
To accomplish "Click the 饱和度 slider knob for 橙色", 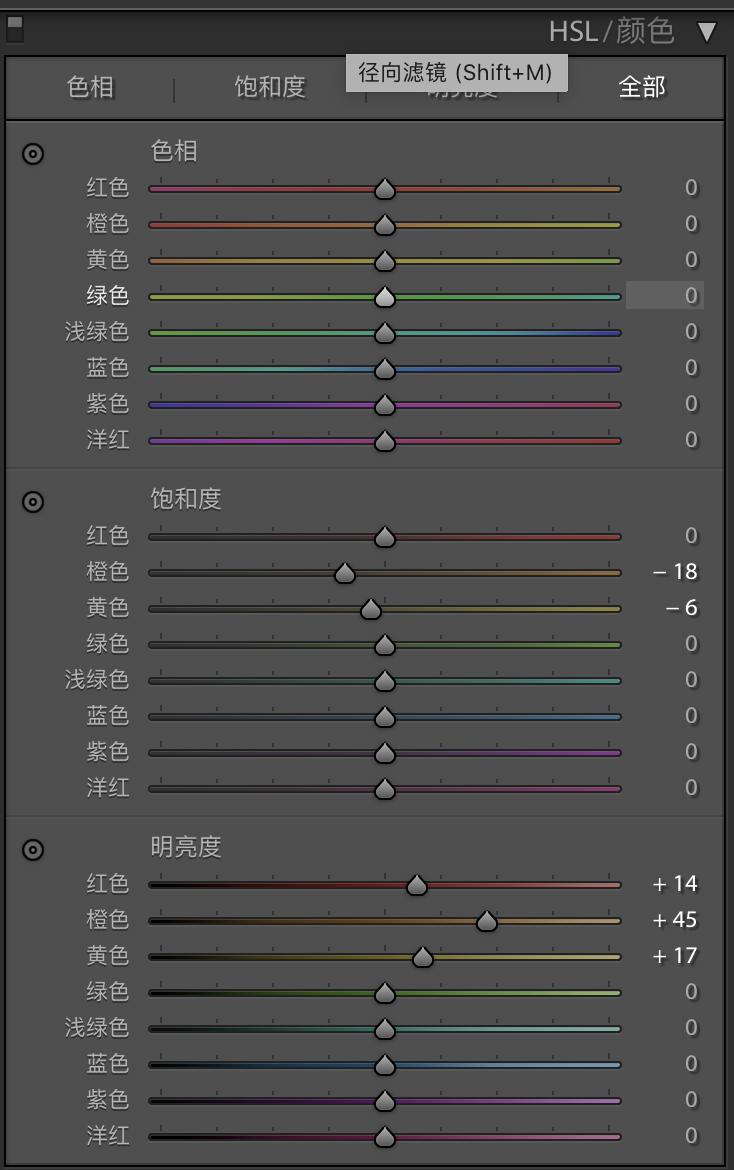I will pos(346,572).
